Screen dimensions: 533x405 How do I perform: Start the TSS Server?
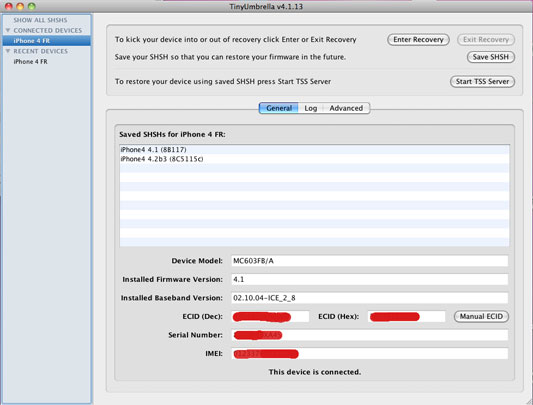(x=482, y=82)
